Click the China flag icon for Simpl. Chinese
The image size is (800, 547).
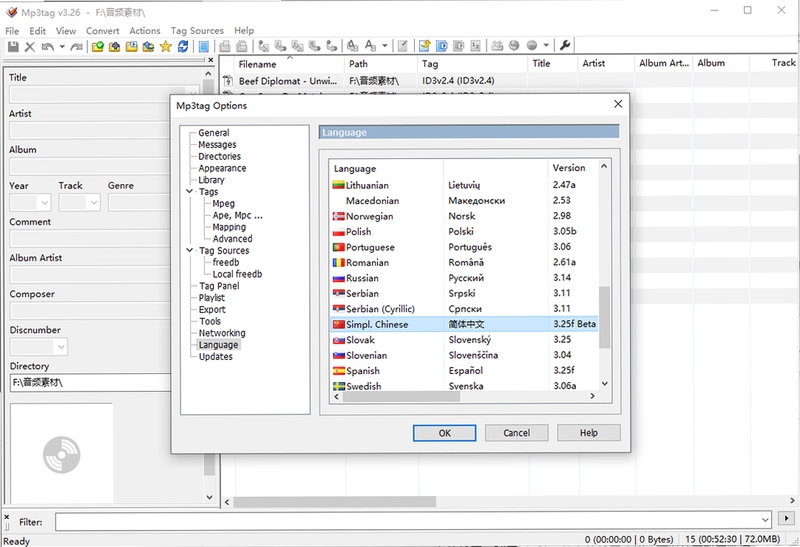338,324
